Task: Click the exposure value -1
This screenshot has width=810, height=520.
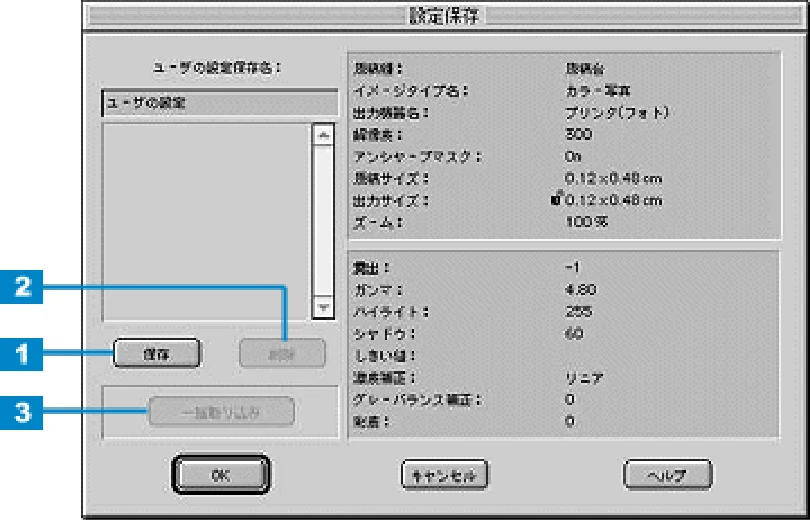Action: 572,267
